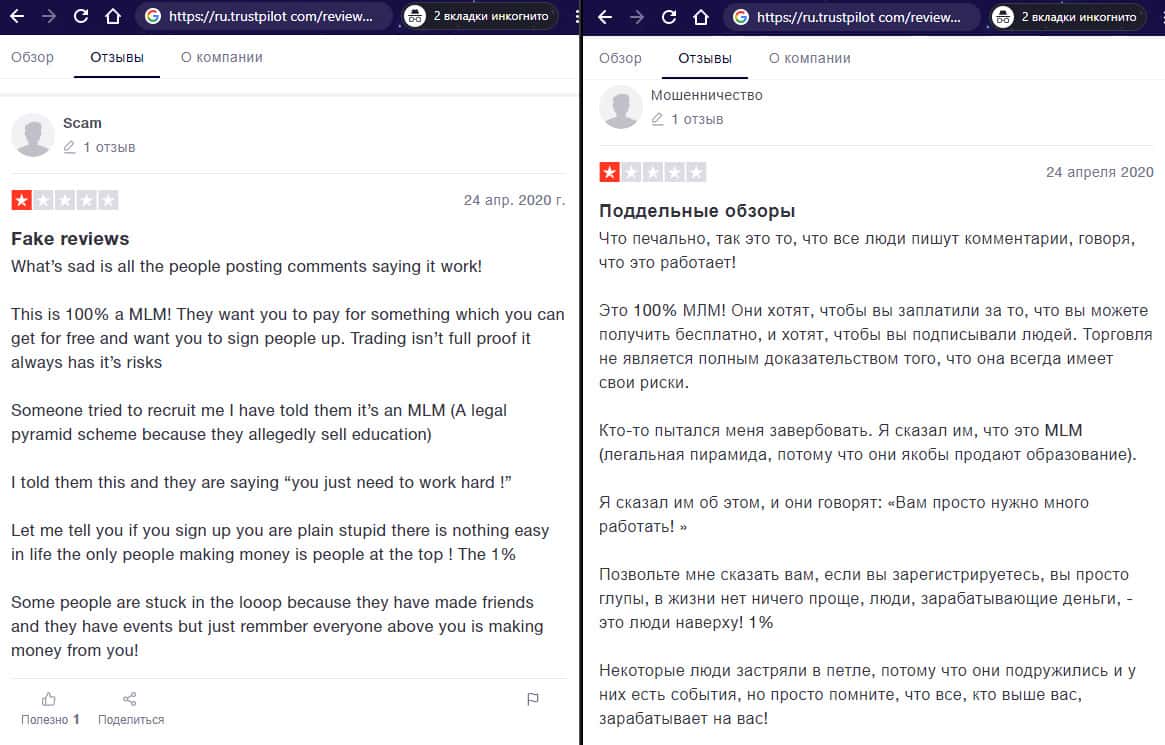The image size is (1165, 745).
Task: Click the home icon in the left browser
Action: (114, 16)
